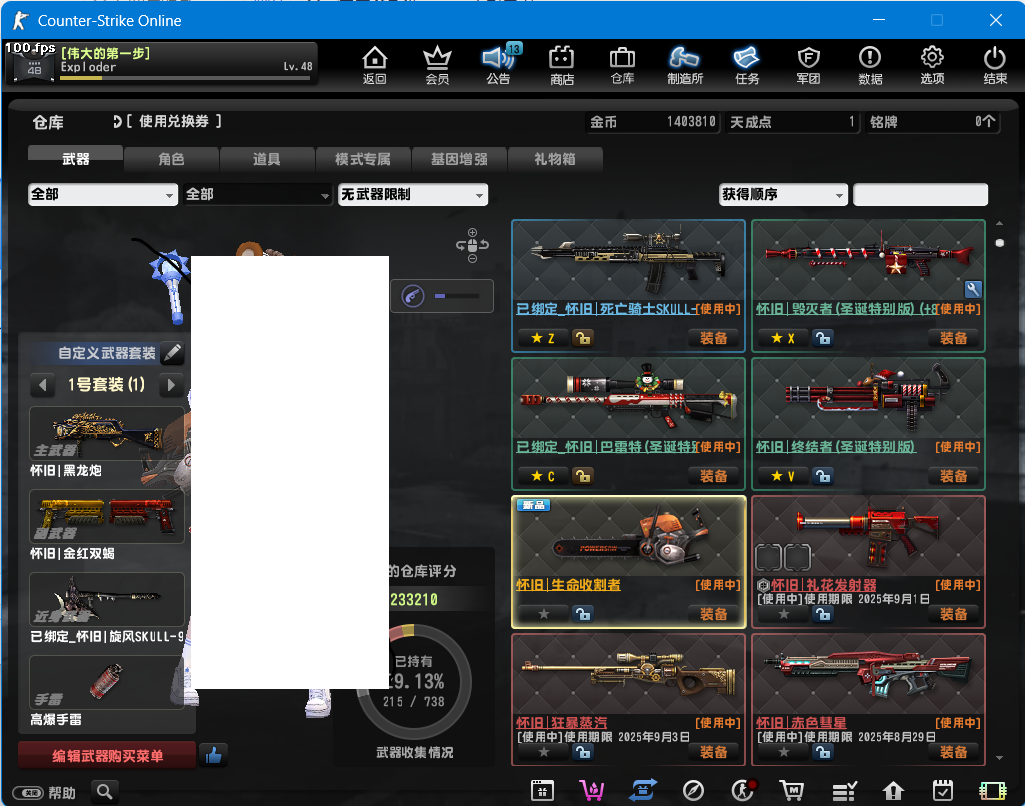The height and width of the screenshot is (806, 1025).
Task: Equip the 巴雷特 weapon via 装备
Action: pyautogui.click(x=713, y=476)
